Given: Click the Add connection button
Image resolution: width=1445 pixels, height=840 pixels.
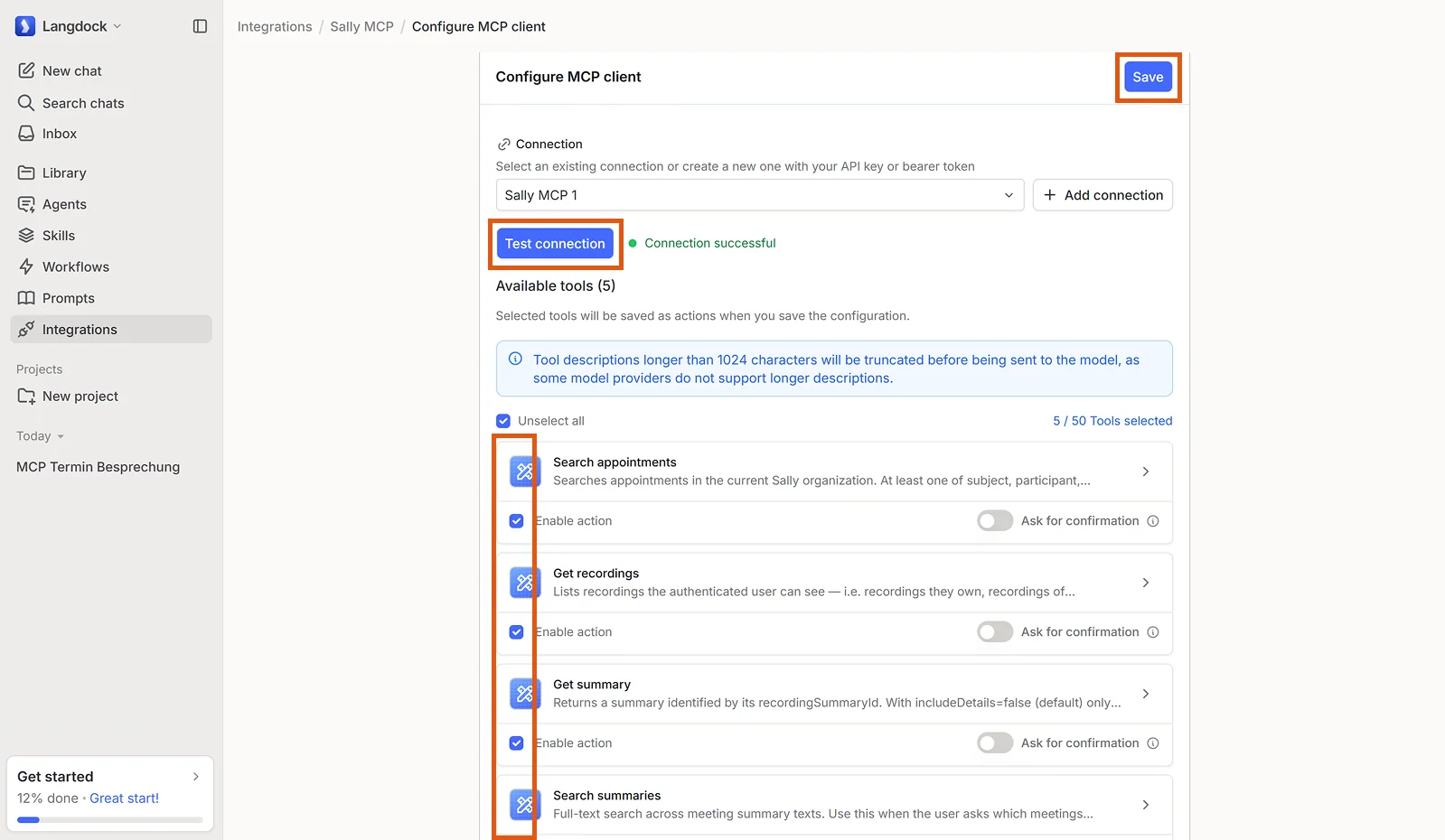Looking at the screenshot, I should coord(1103,195).
